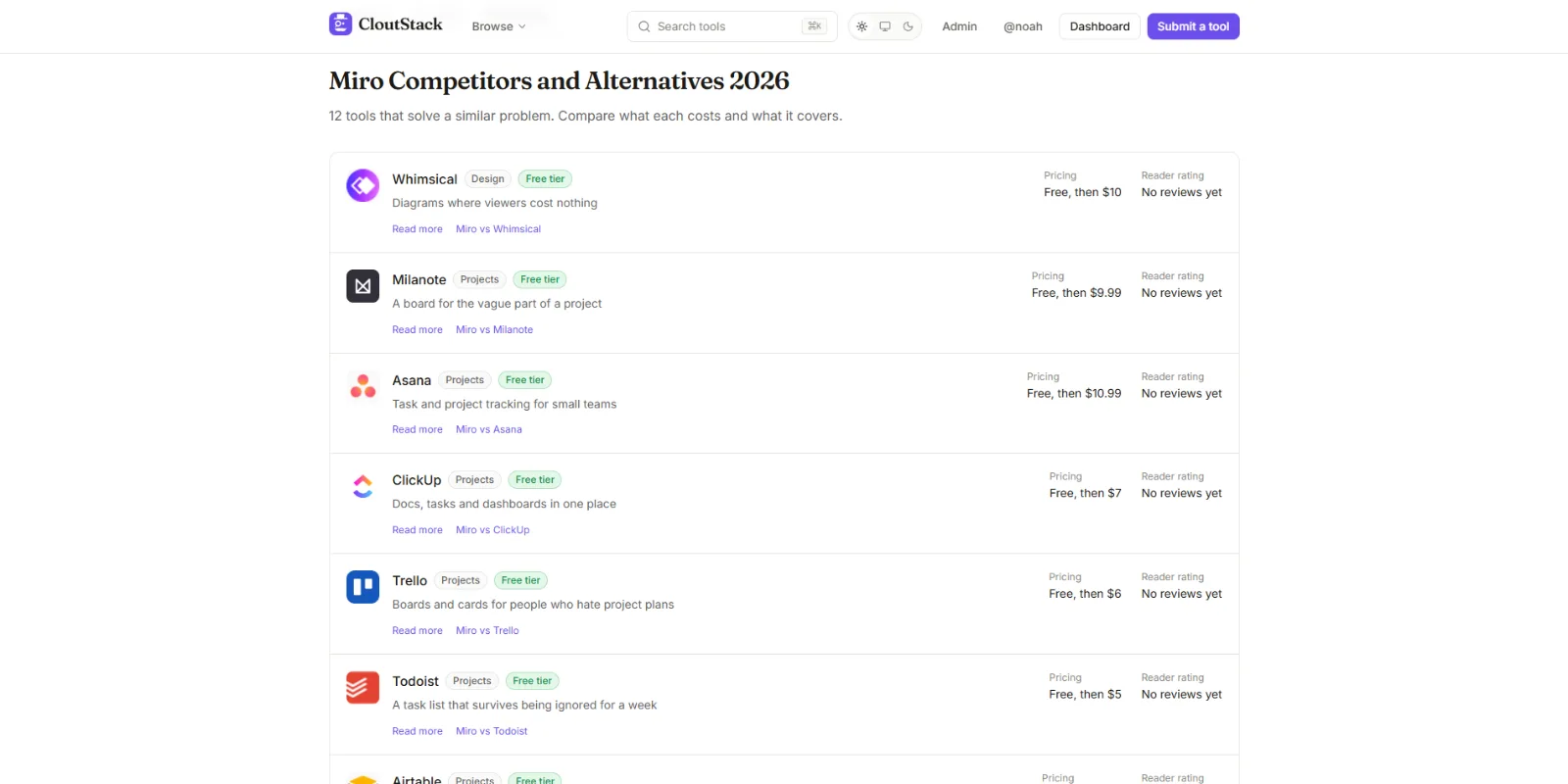
Task: Click the CloutStack logo icon
Action: [x=340, y=24]
